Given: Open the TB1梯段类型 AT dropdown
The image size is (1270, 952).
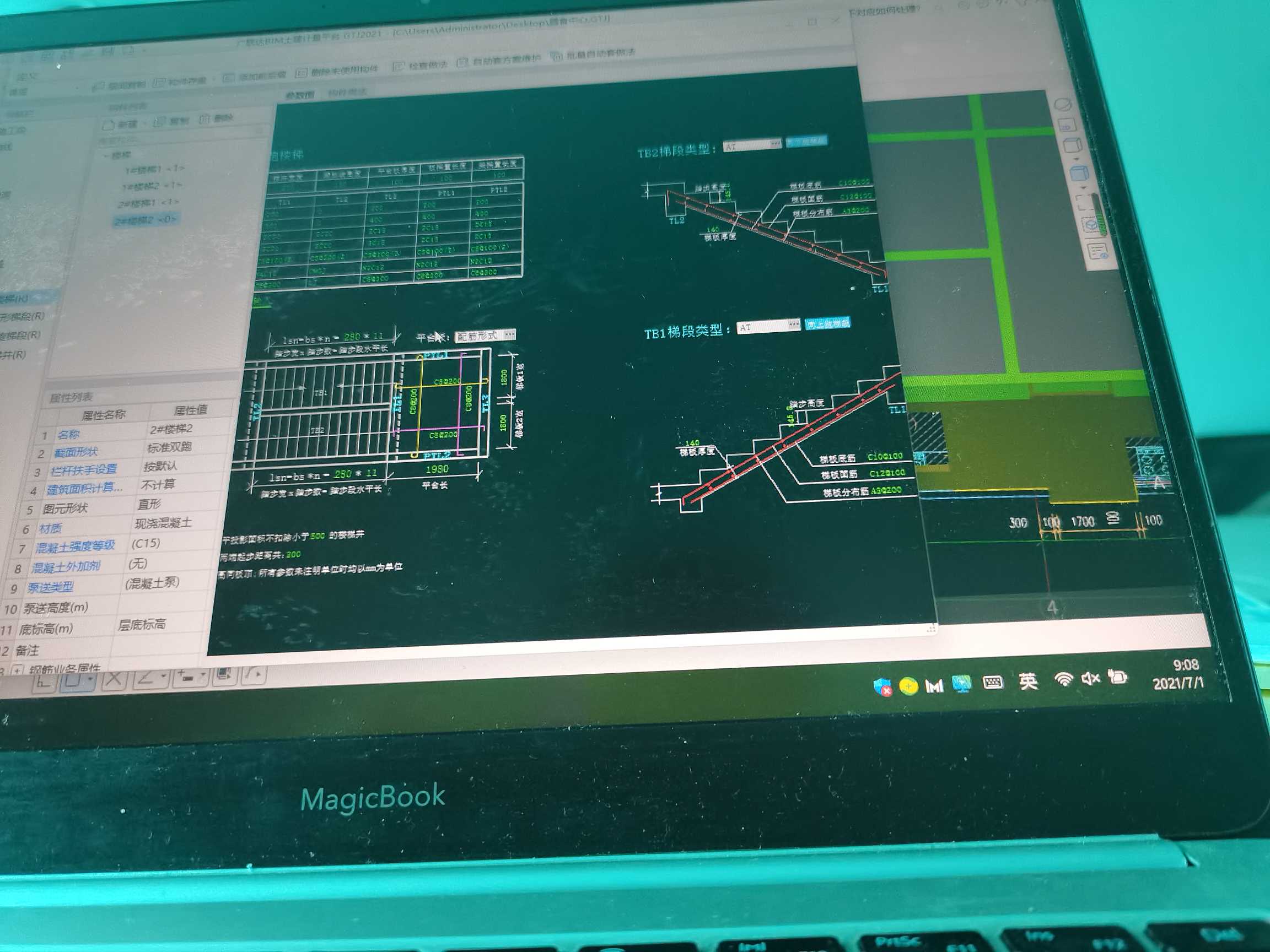Looking at the screenshot, I should (x=768, y=327).
